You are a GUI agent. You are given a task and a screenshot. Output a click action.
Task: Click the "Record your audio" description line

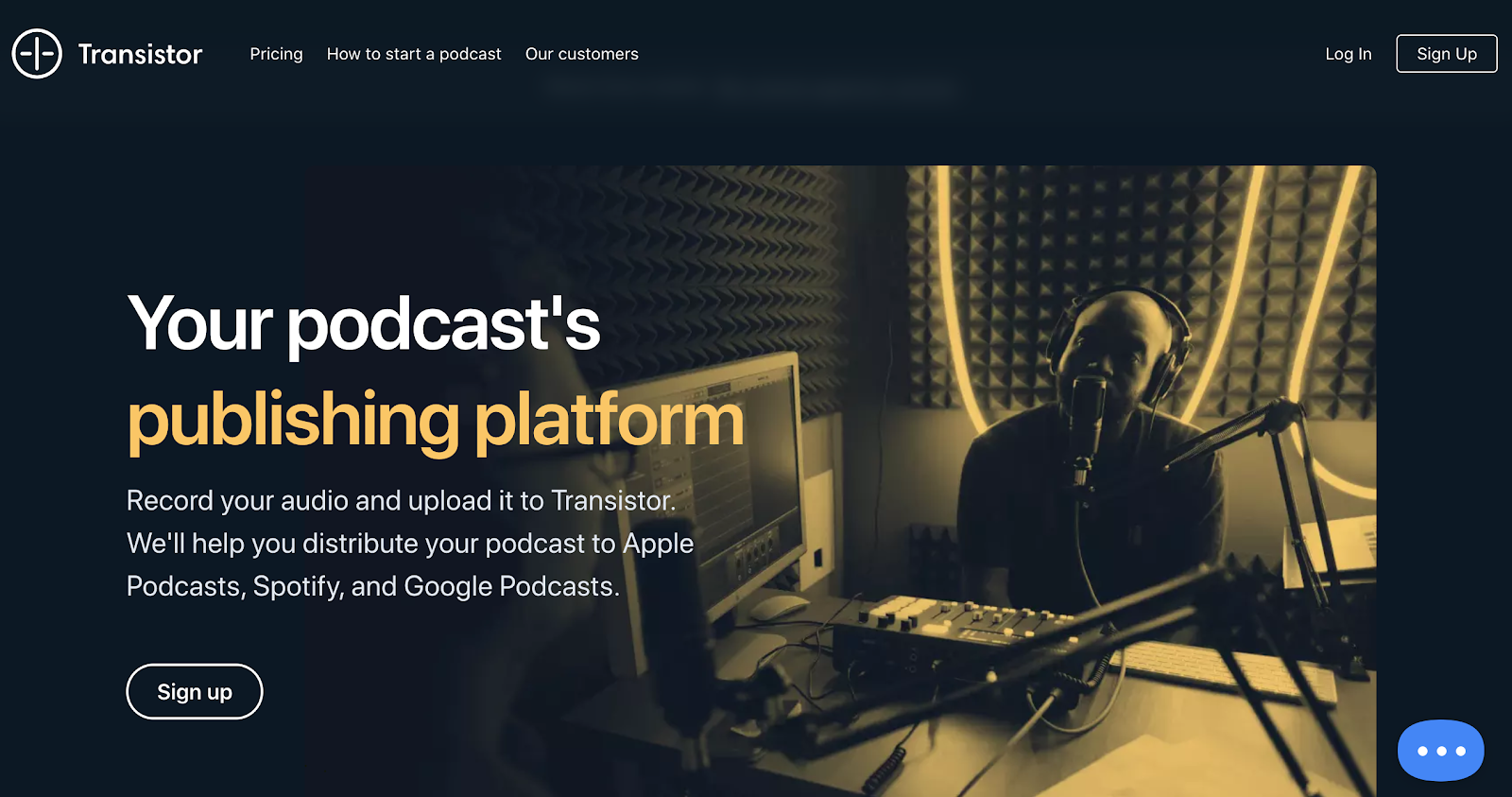402,500
